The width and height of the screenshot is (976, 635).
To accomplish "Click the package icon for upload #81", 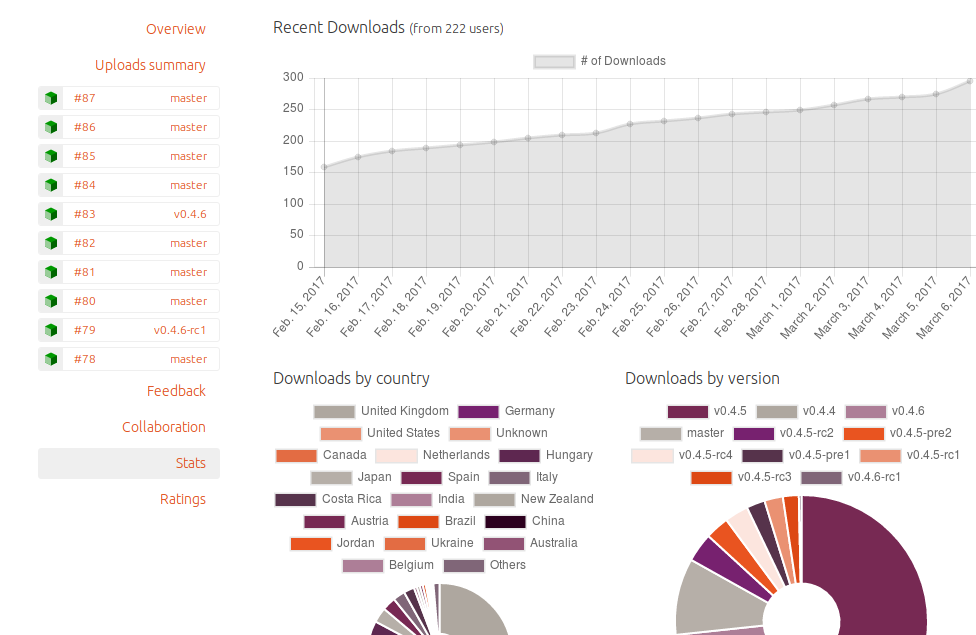I will [51, 272].
